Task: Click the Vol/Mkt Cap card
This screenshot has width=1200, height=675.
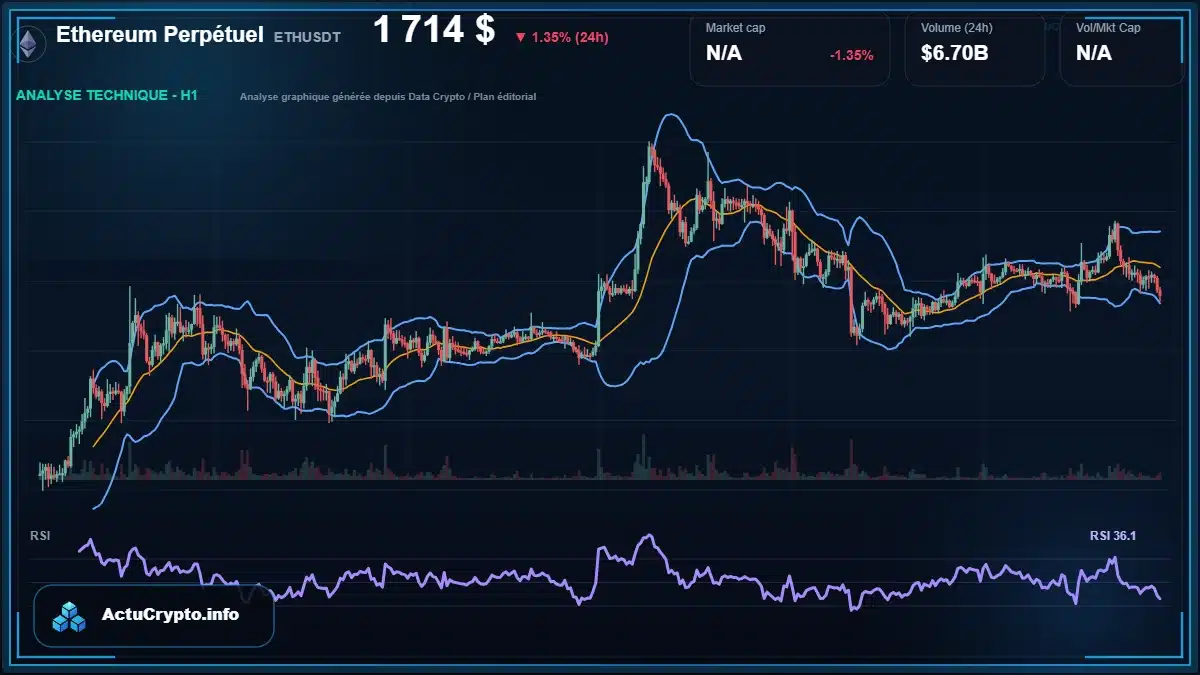Action: pyautogui.click(x=1122, y=49)
